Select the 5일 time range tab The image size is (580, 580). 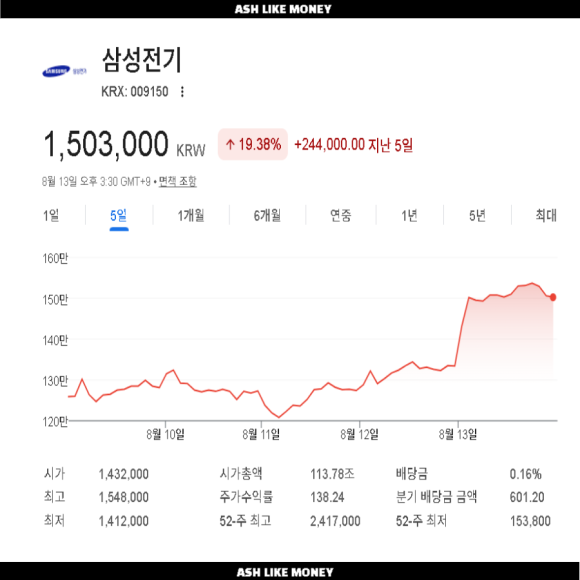[x=119, y=215]
